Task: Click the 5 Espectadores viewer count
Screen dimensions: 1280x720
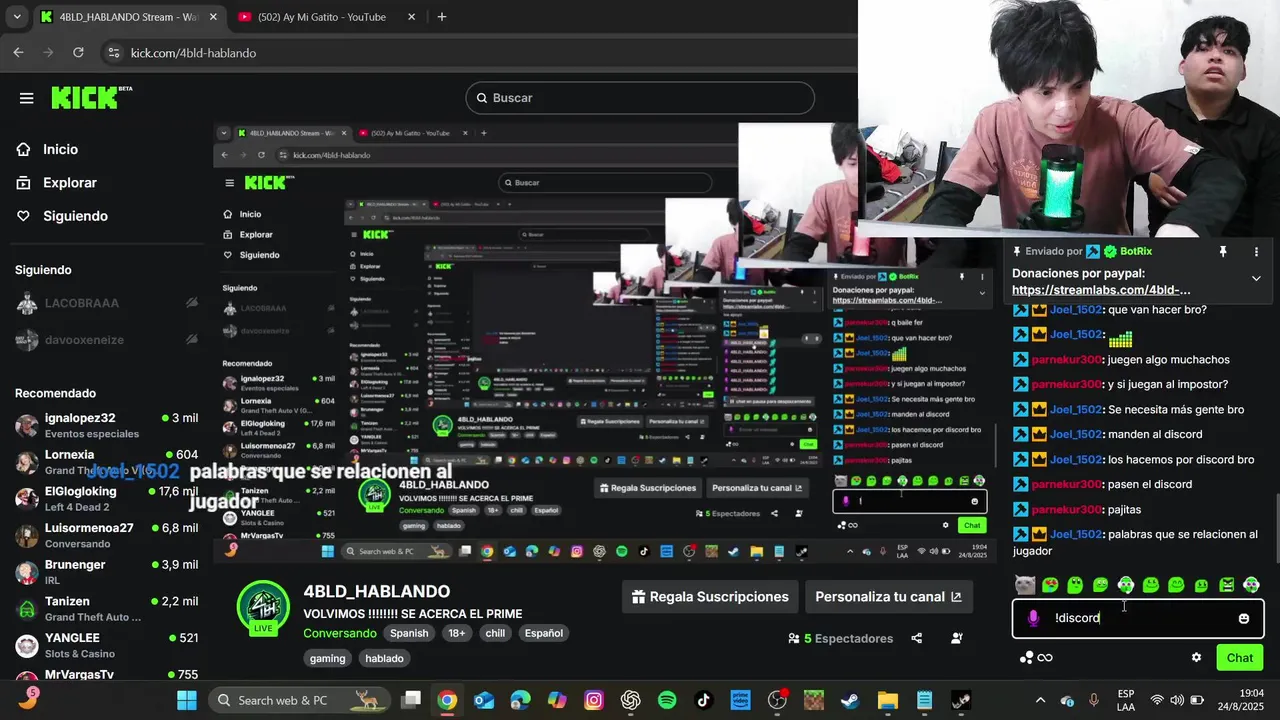Action: tap(841, 638)
